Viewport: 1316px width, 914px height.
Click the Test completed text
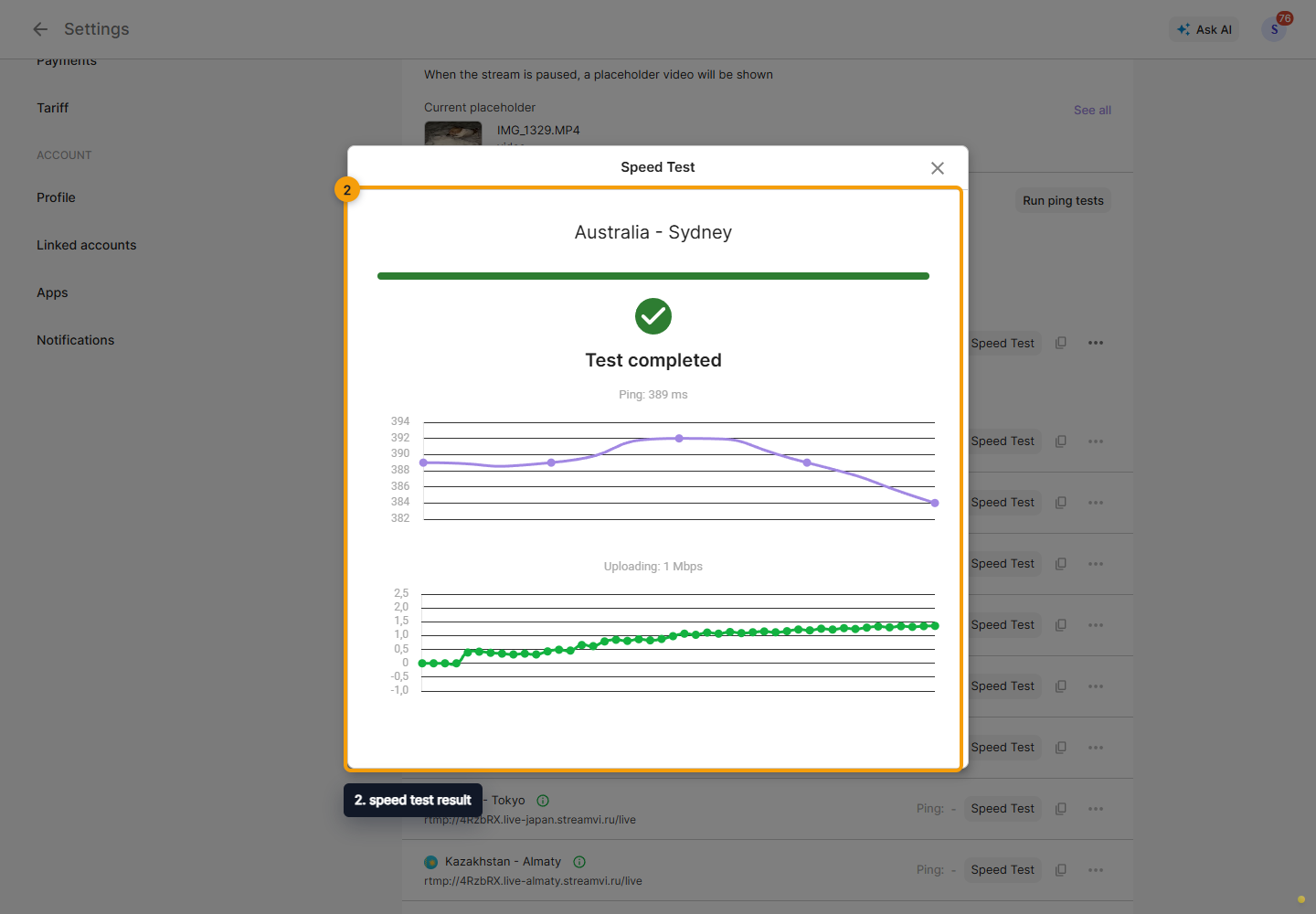(653, 360)
